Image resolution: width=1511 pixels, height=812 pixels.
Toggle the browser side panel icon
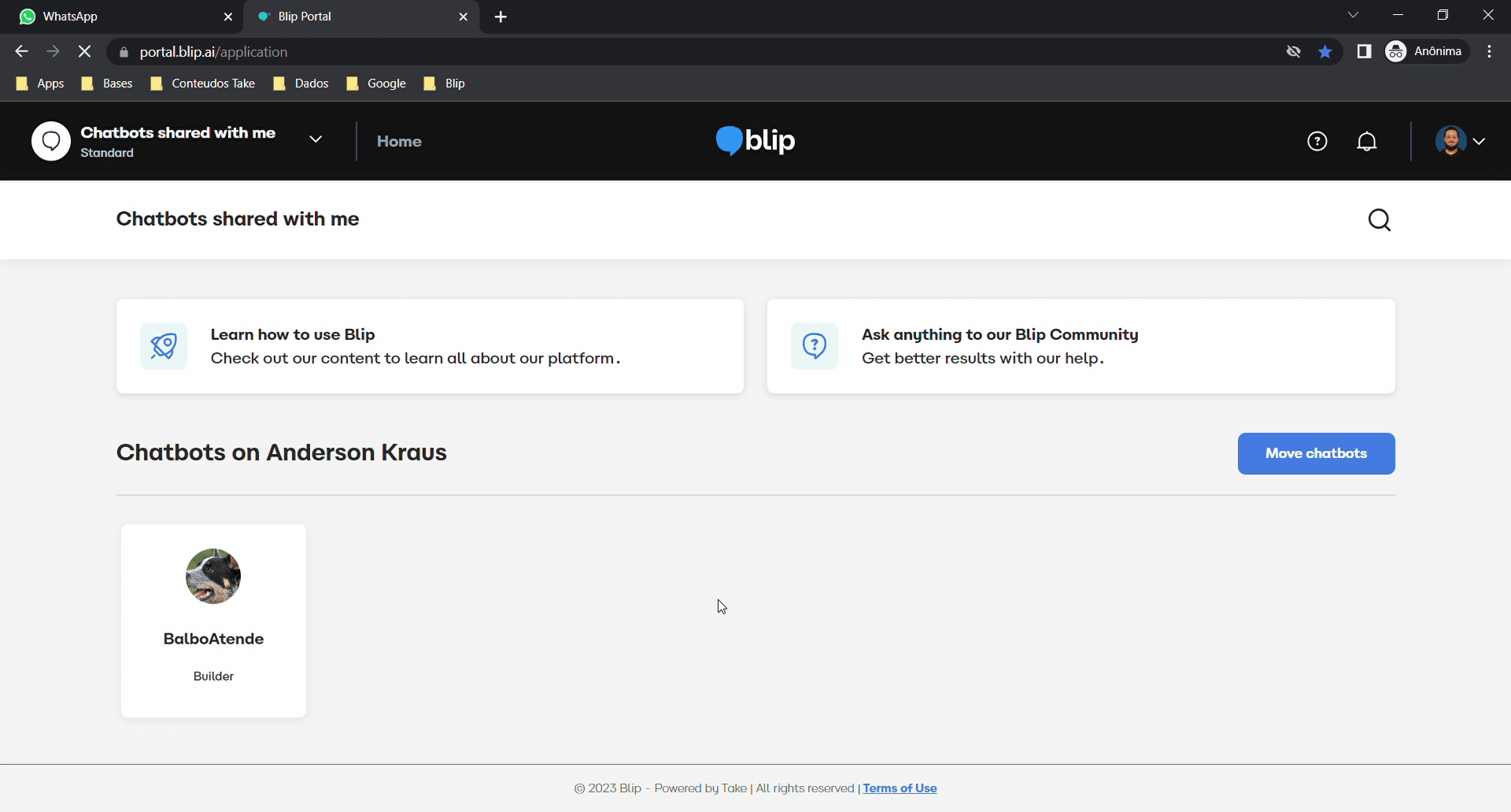[1364, 52]
